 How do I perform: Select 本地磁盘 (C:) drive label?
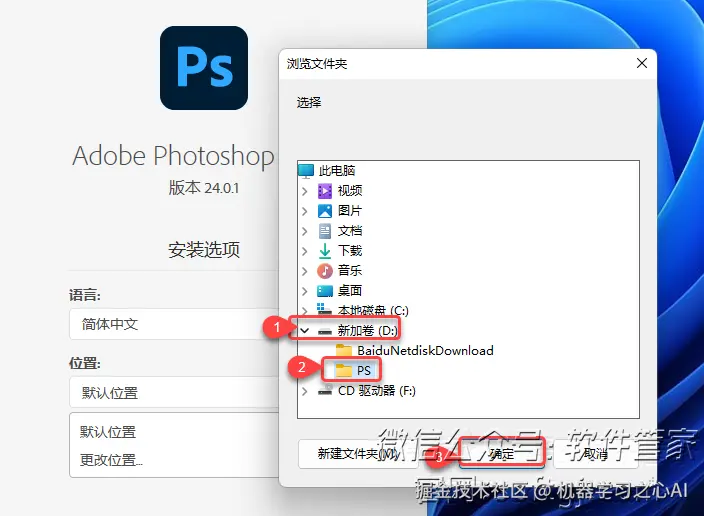point(373,310)
